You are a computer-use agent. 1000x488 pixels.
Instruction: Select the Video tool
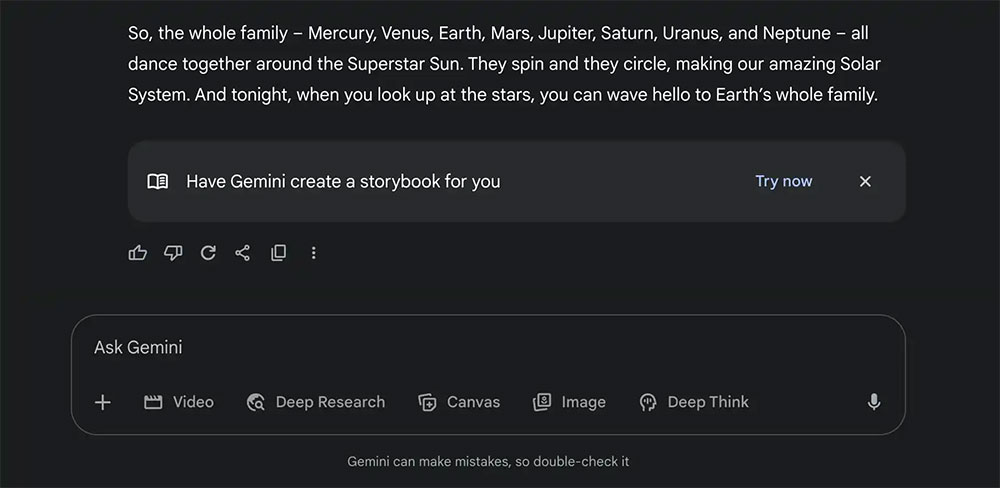click(180, 402)
